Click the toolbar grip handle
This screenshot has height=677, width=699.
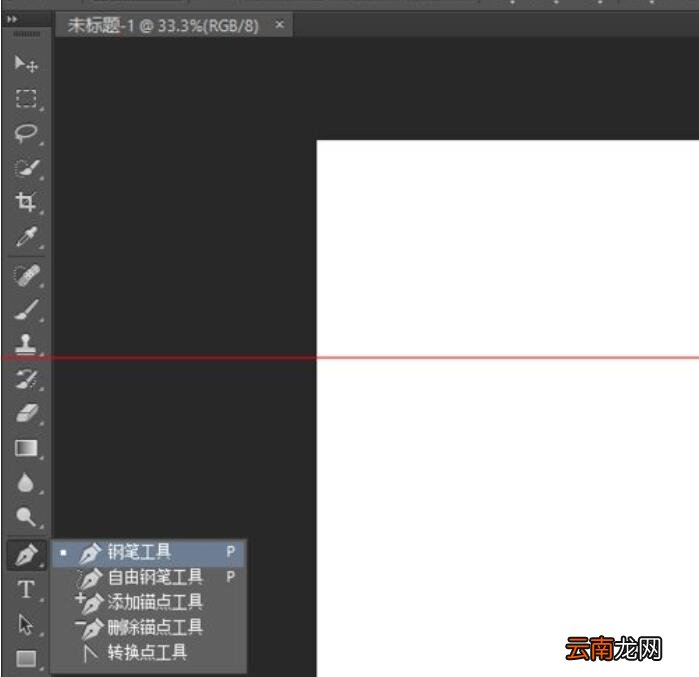tap(26, 34)
